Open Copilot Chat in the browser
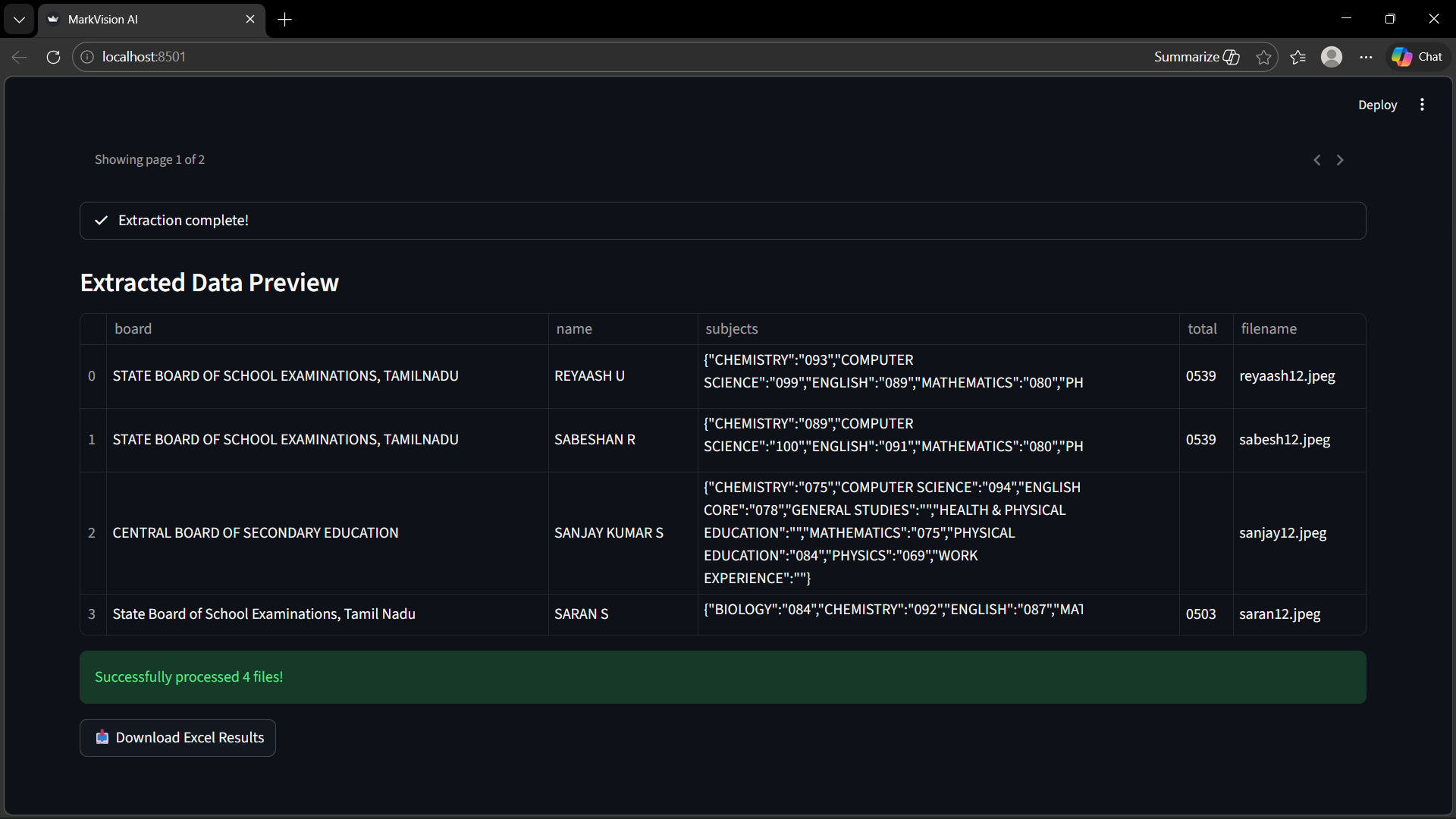Viewport: 1456px width, 819px height. click(x=1417, y=57)
